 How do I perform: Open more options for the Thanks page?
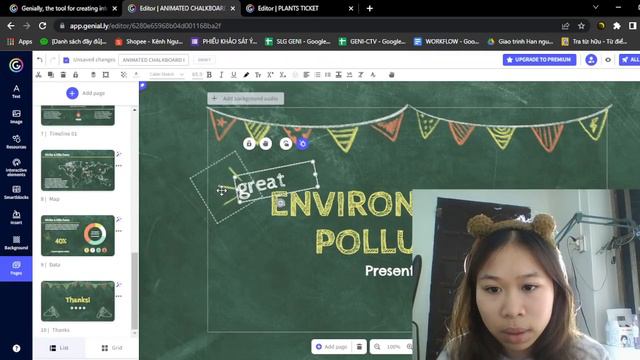(119, 296)
